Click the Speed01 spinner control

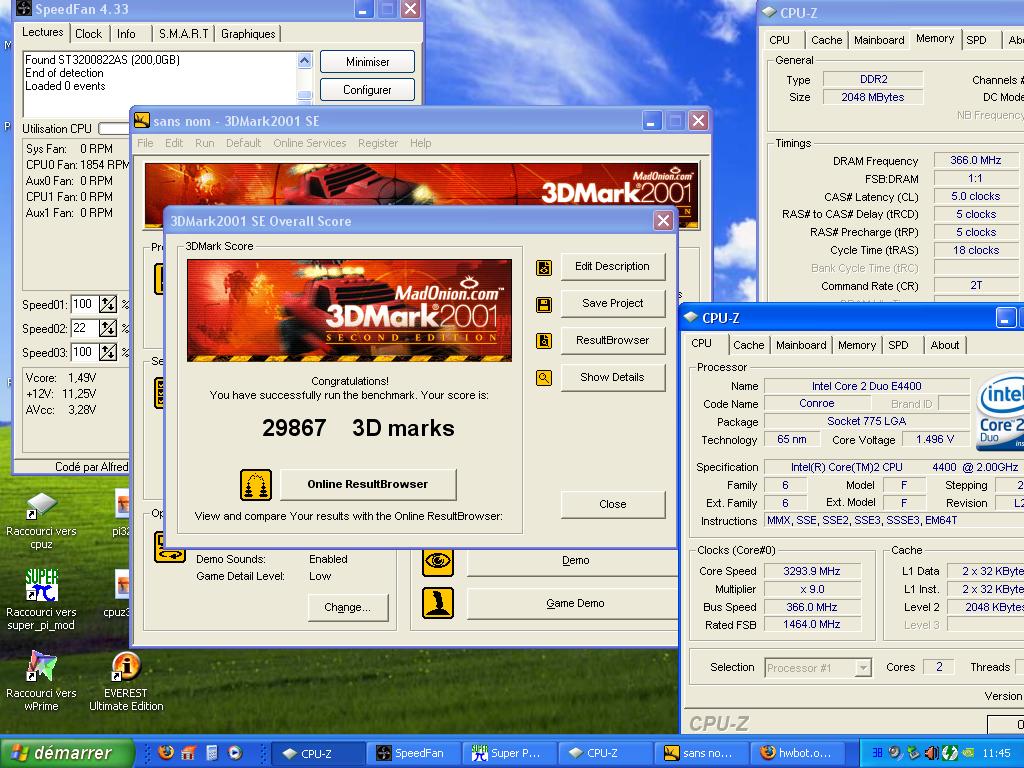click(108, 304)
